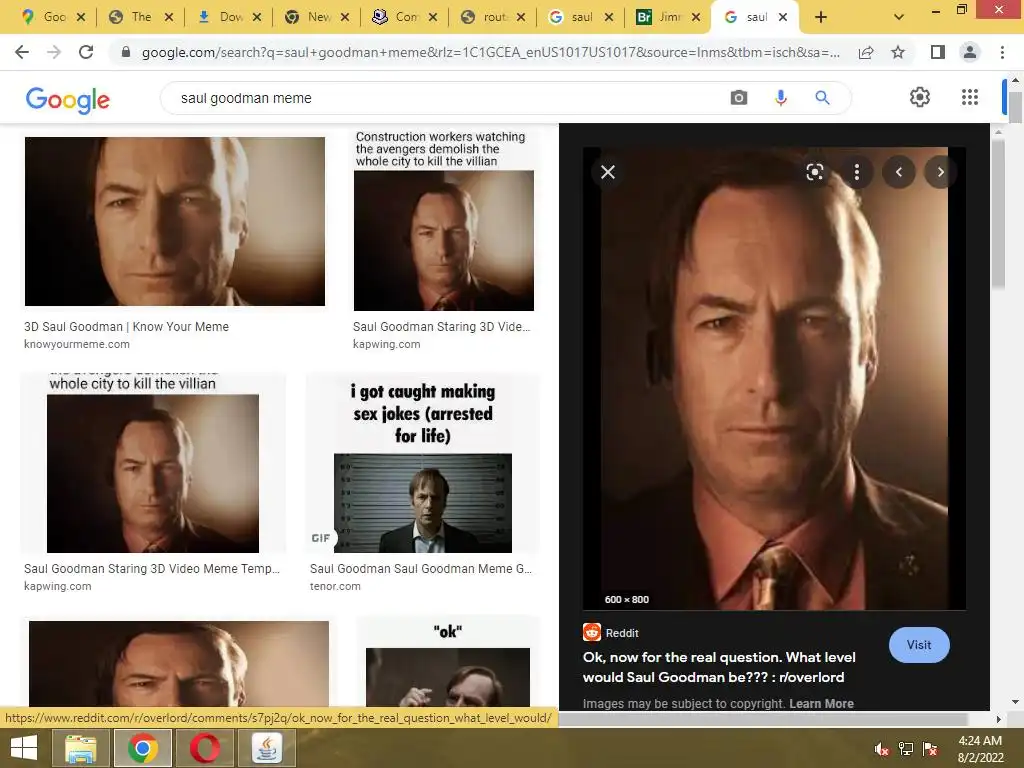The width and height of the screenshot is (1024, 768).
Task: Click the 'Saul Goodman Staring 3D Vide...' caption
Action: (441, 327)
